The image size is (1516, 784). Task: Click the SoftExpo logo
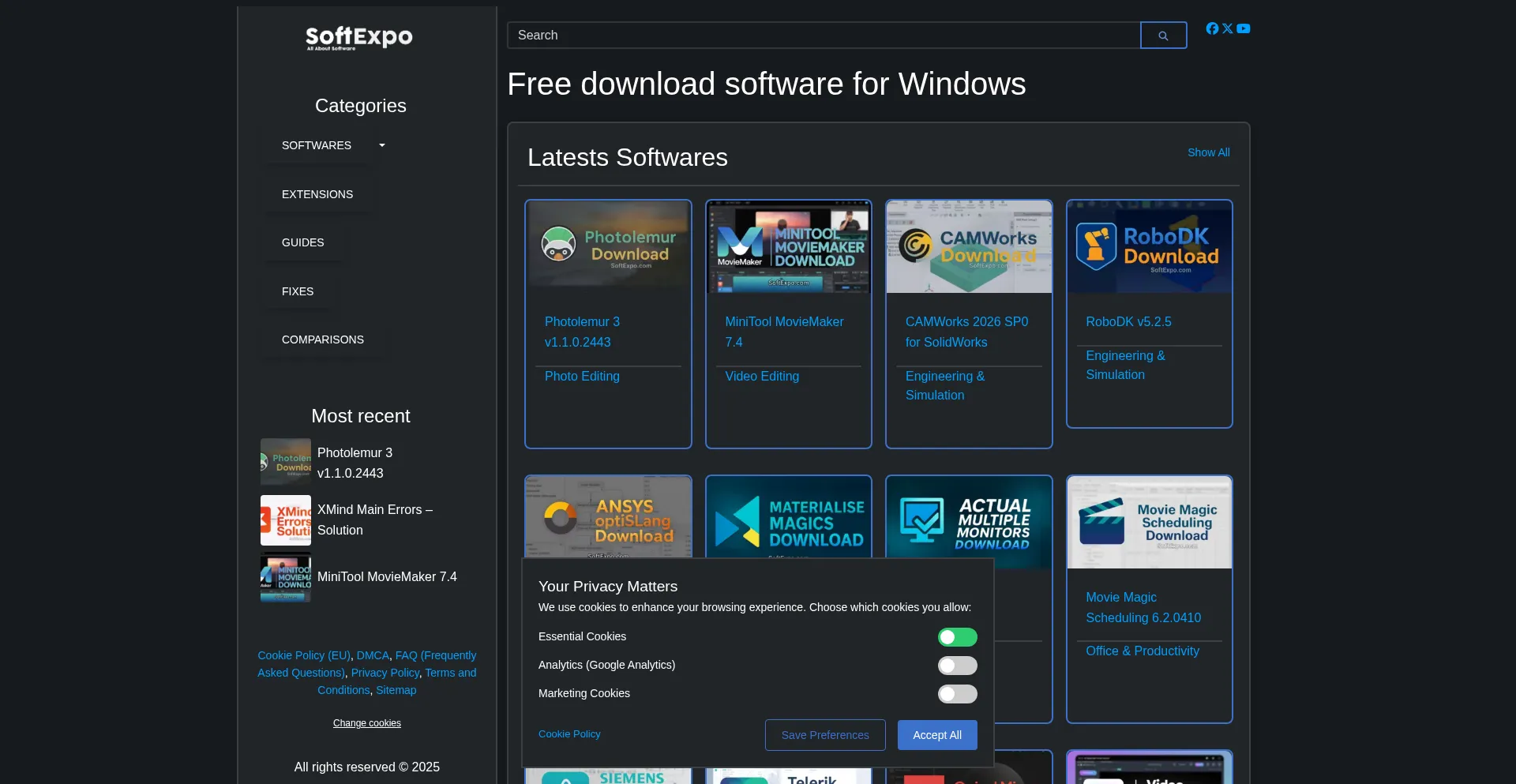359,38
